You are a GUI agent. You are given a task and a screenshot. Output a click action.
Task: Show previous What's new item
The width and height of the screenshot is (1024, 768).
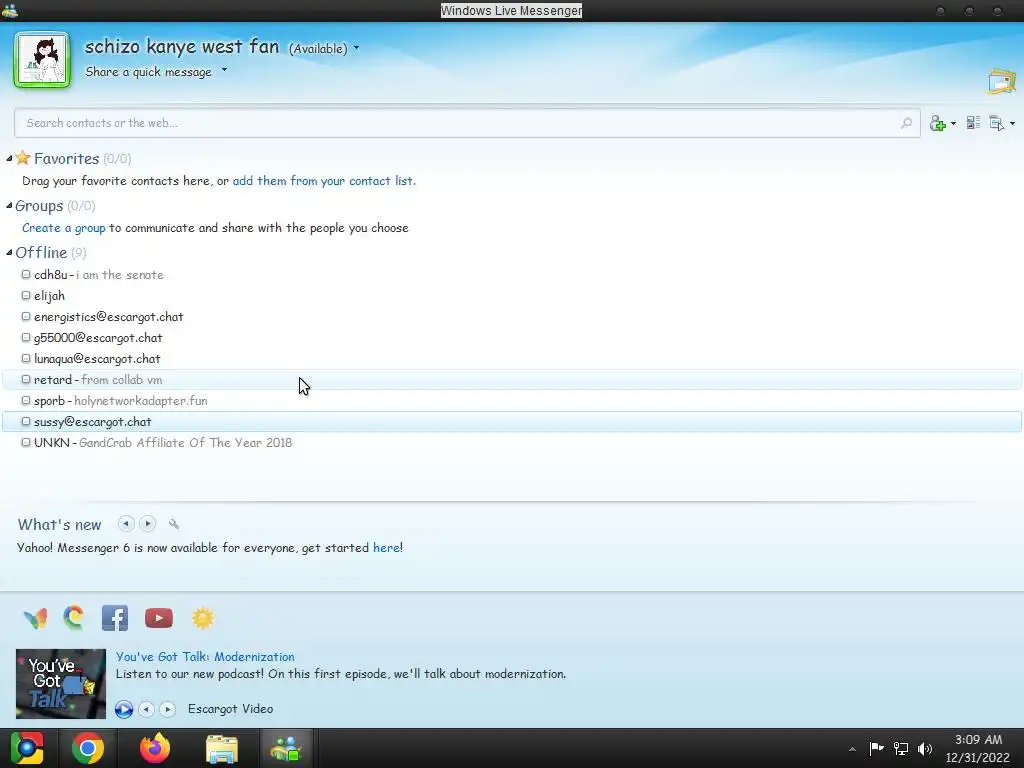126,524
